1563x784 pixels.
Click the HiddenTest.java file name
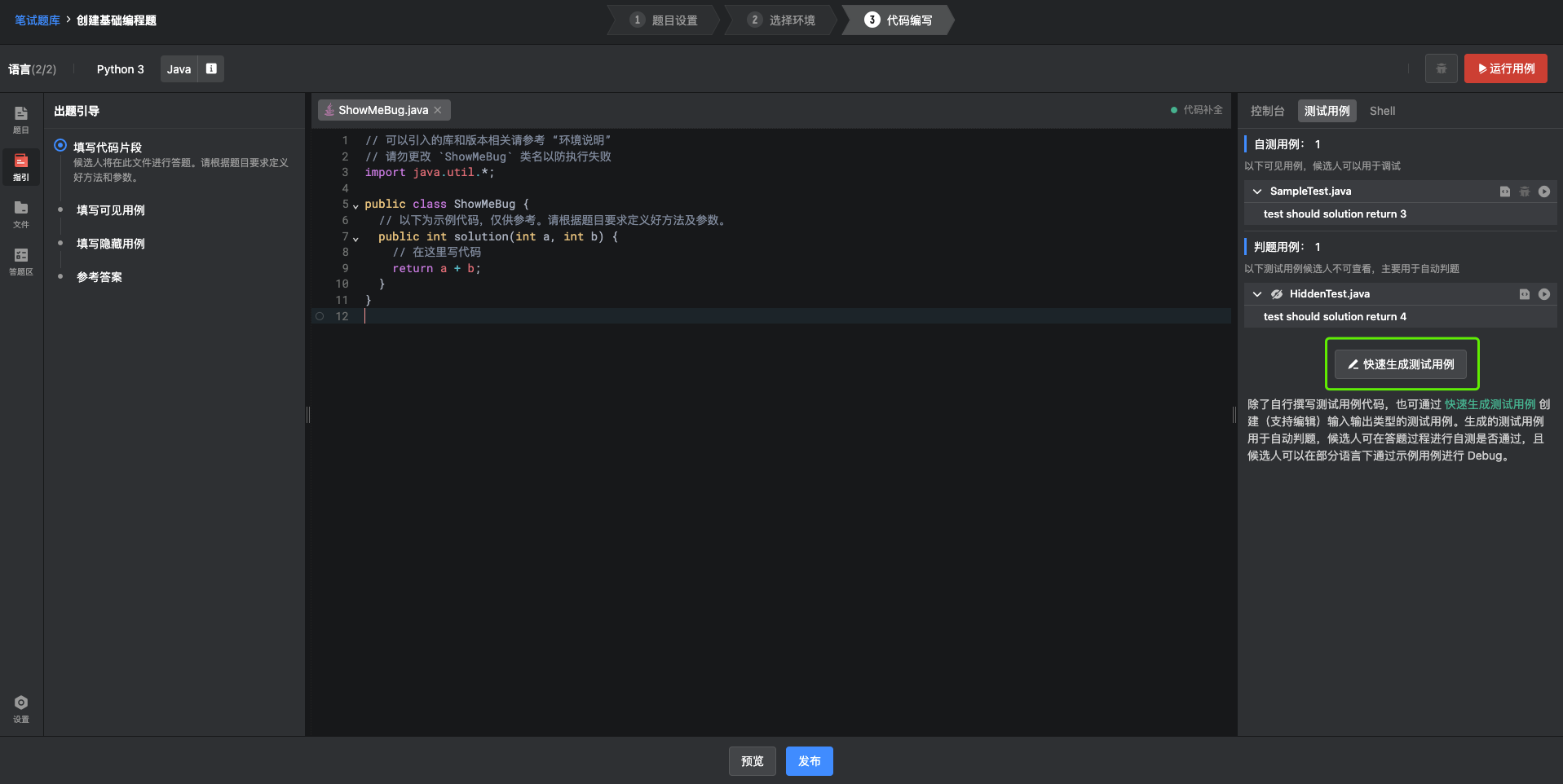[1329, 294]
